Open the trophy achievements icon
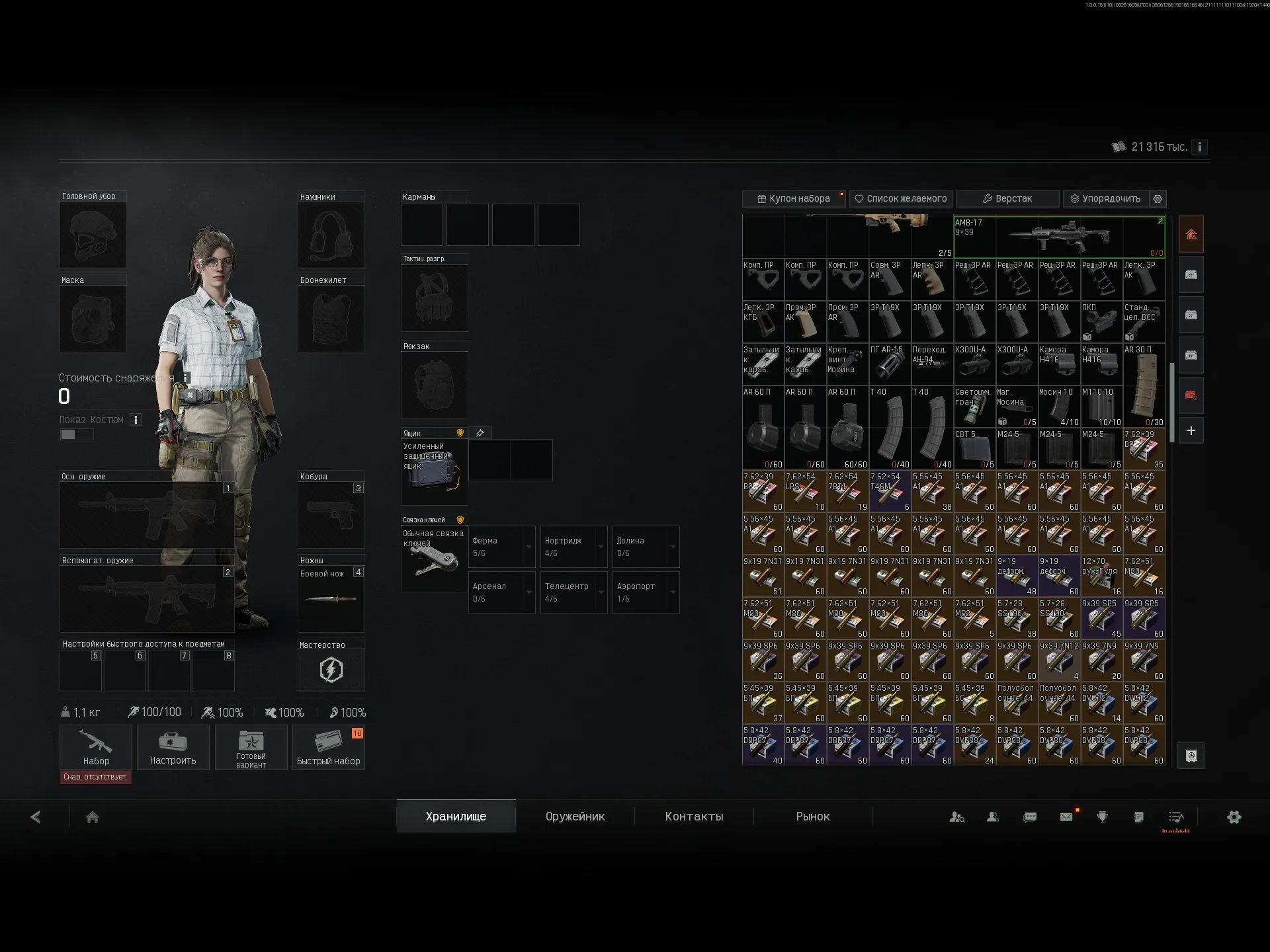 (1102, 817)
